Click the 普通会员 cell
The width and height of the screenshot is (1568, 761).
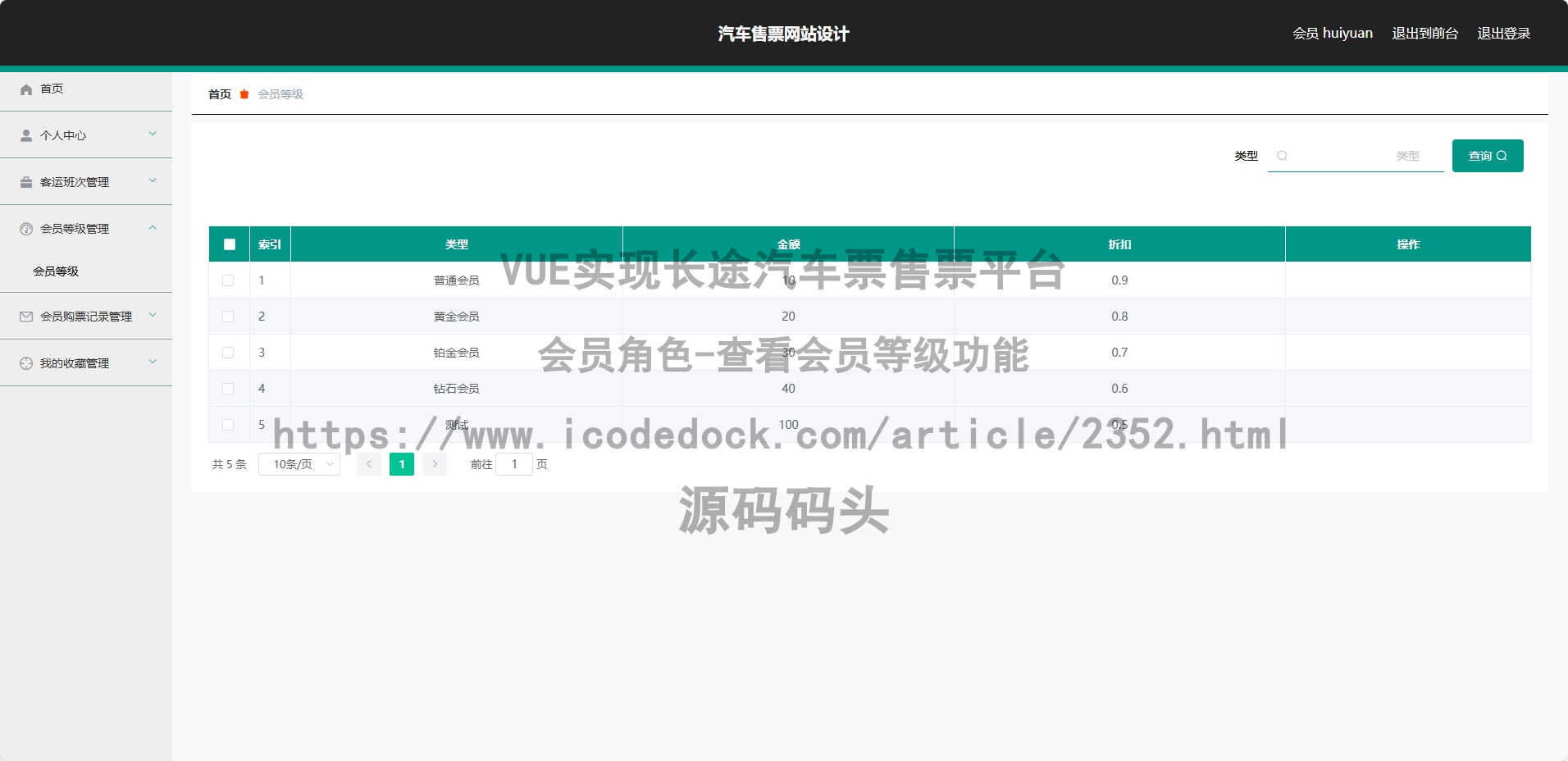pos(457,280)
